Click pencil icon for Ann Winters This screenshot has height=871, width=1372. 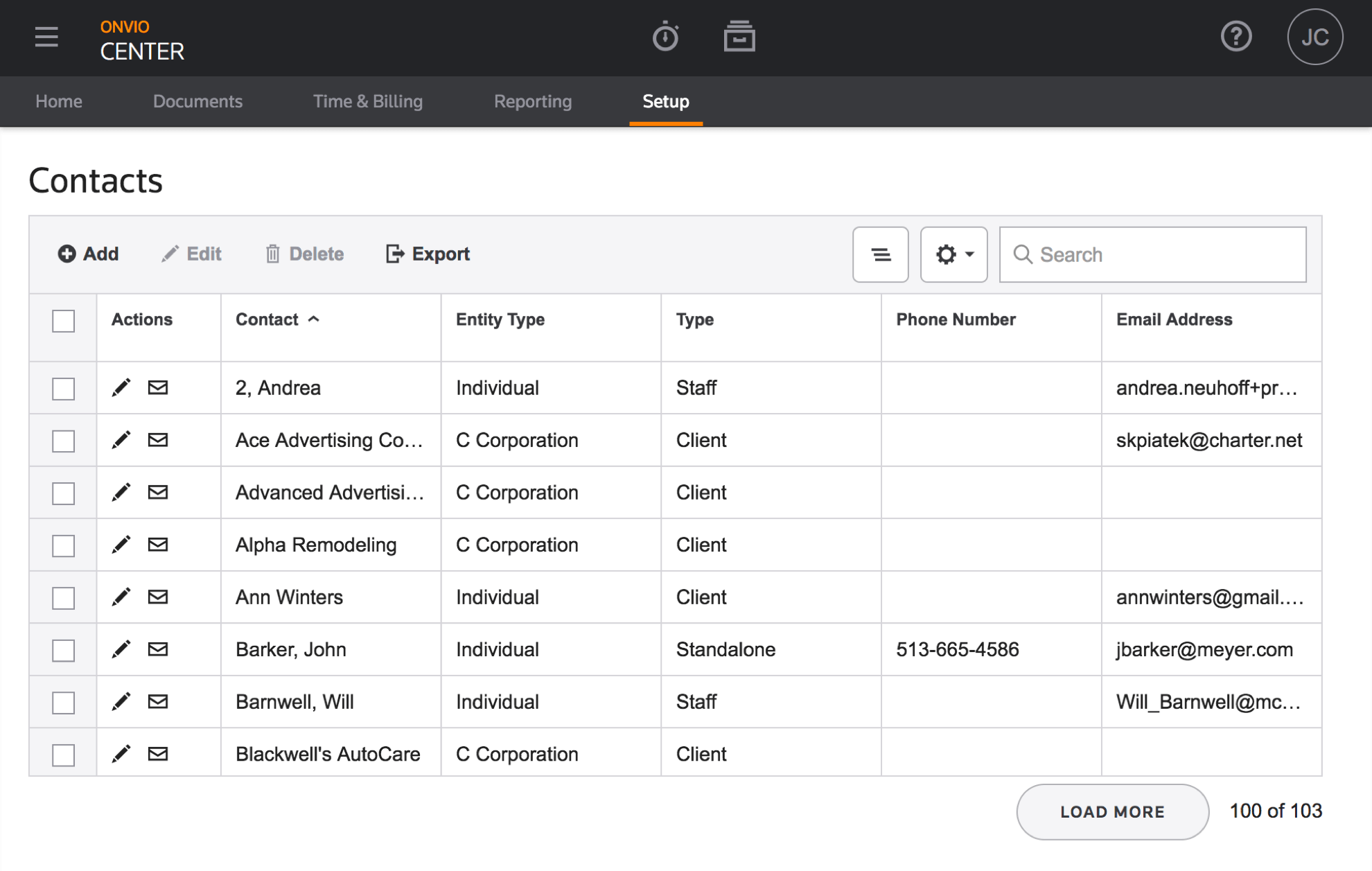121,597
